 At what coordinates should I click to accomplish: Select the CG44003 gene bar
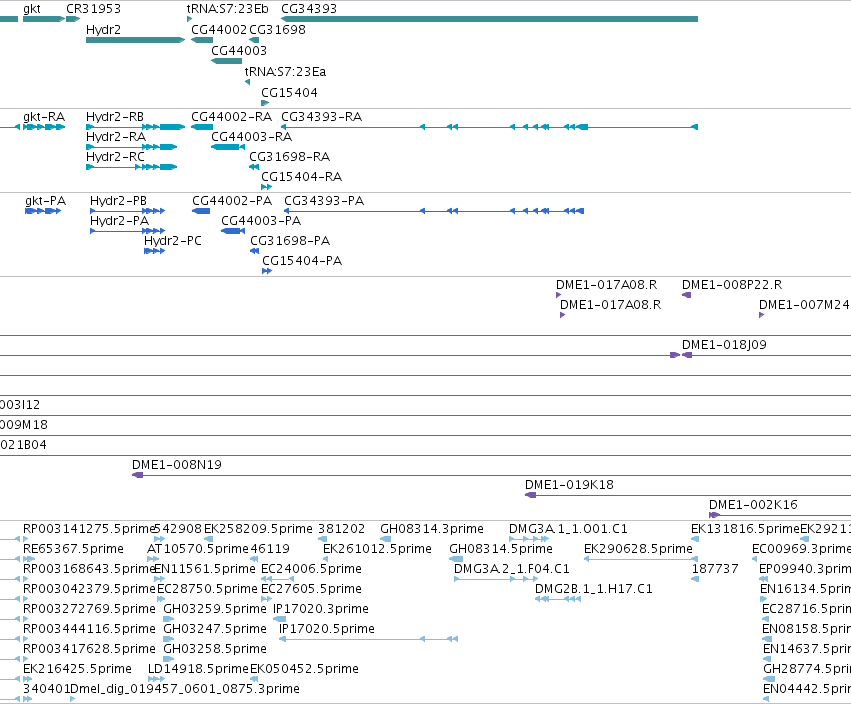click(x=226, y=61)
